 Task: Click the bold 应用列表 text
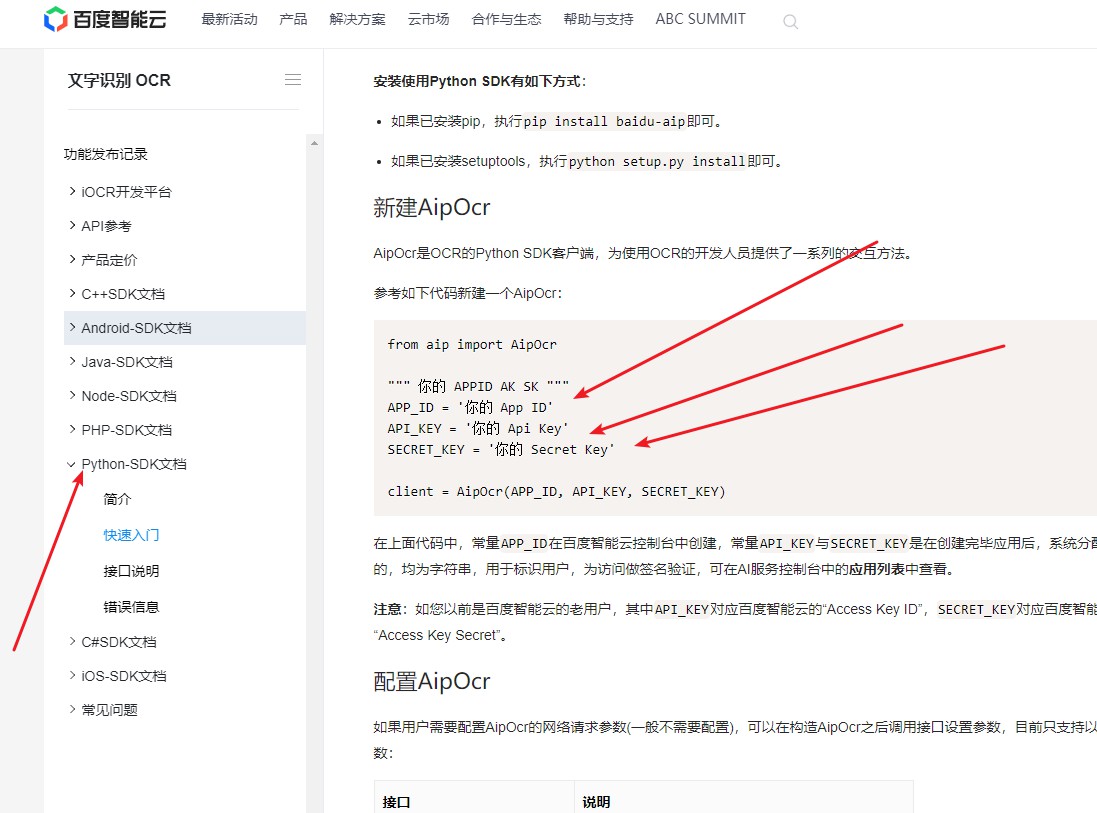[877, 570]
